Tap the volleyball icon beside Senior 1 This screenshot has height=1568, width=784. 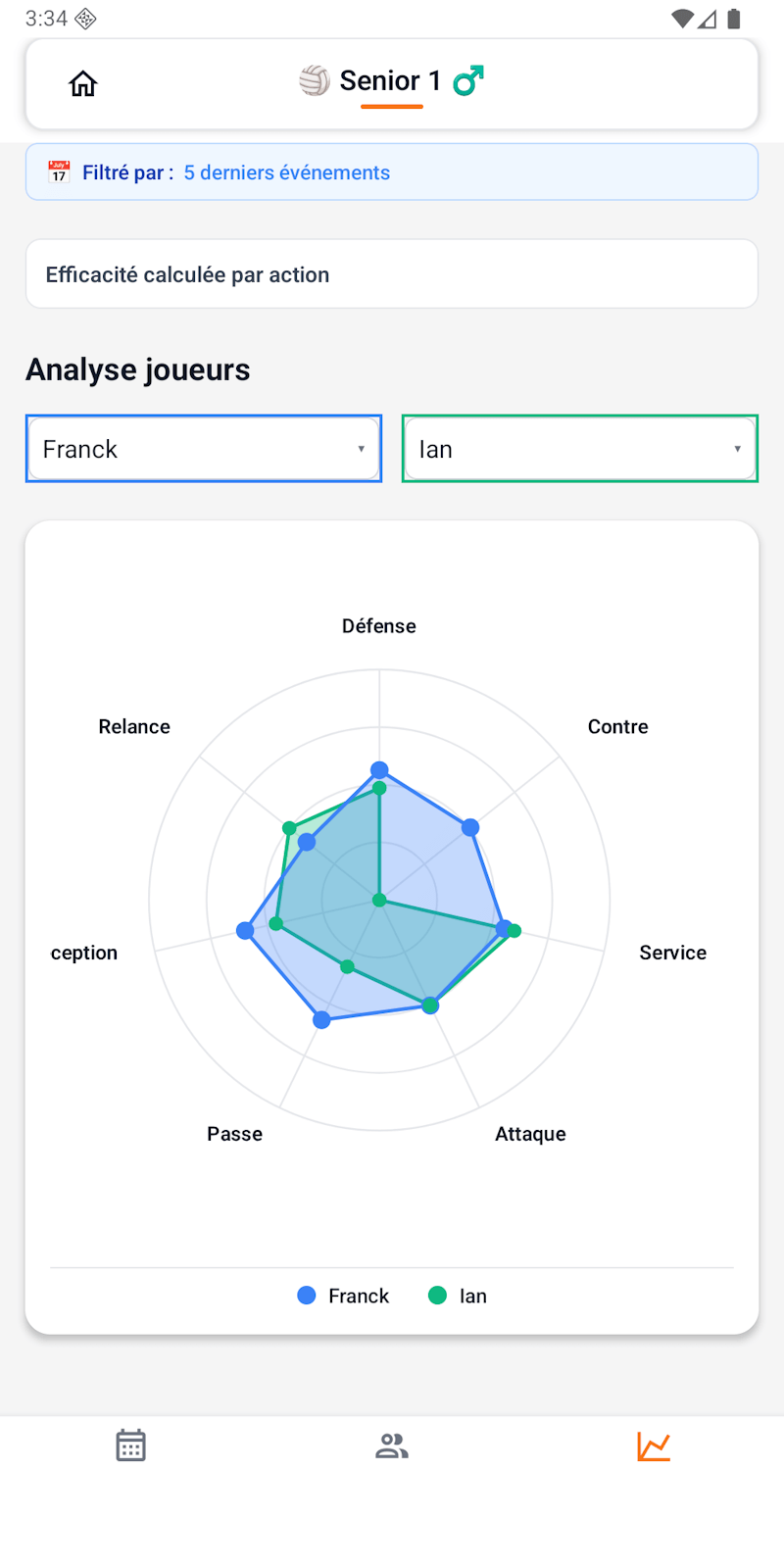coord(315,80)
